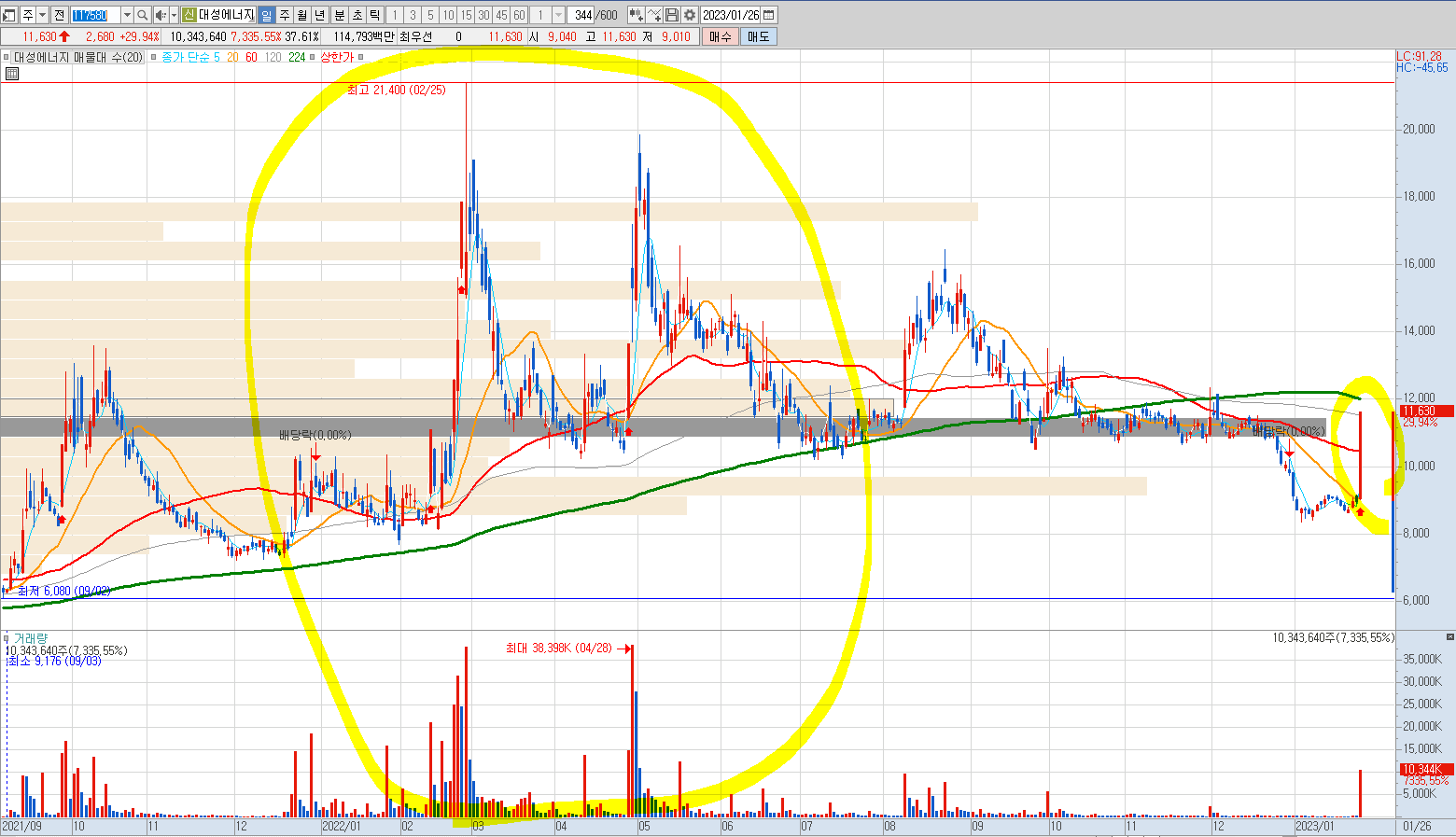1456x837 pixels.
Task: Click the stock name 대성에너지 in the toolbar
Action: (226, 15)
